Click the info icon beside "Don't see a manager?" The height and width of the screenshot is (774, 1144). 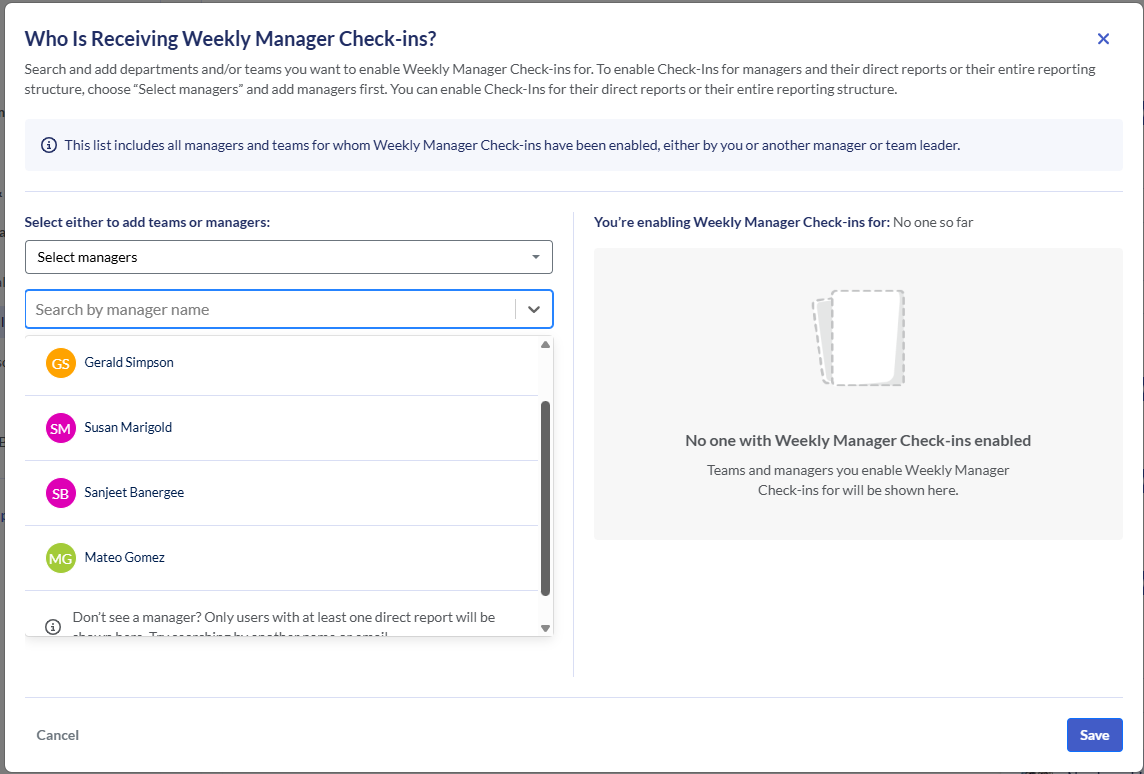tap(53, 627)
